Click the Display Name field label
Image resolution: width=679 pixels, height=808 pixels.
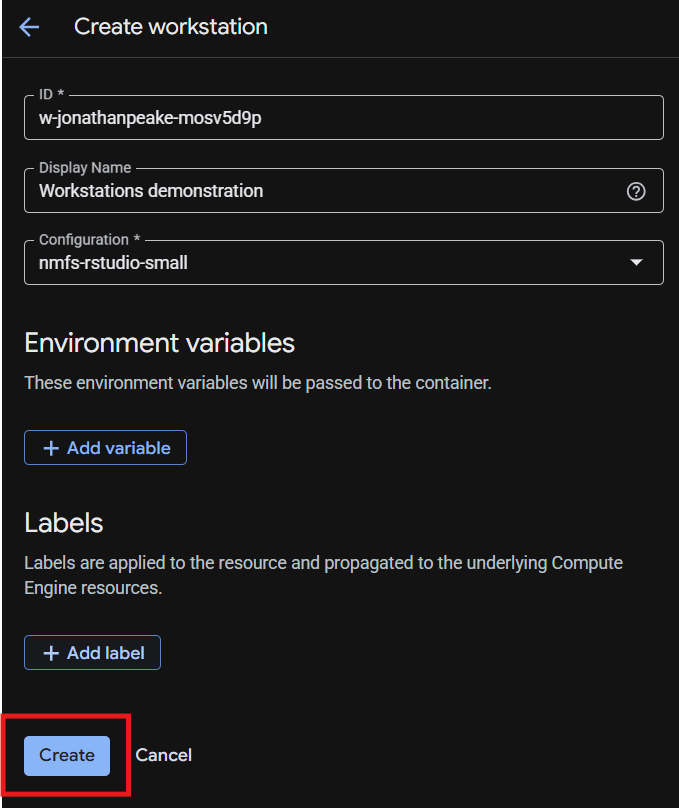(x=85, y=167)
